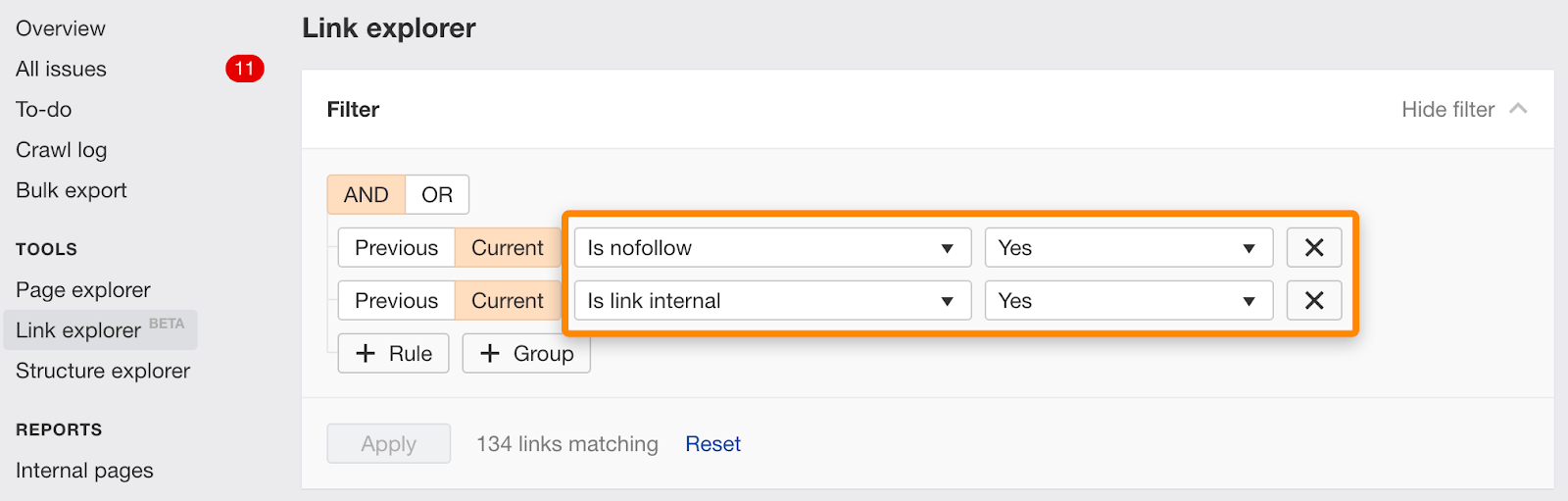The image size is (1568, 501).
Task: Remove the Is link internal rule
Action: pyautogui.click(x=1313, y=301)
